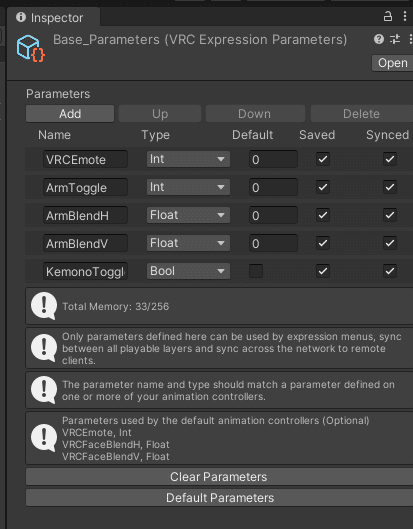Toggle Saved for ArmBlendV
Viewport: 413px width, 529px height.
[x=323, y=243]
